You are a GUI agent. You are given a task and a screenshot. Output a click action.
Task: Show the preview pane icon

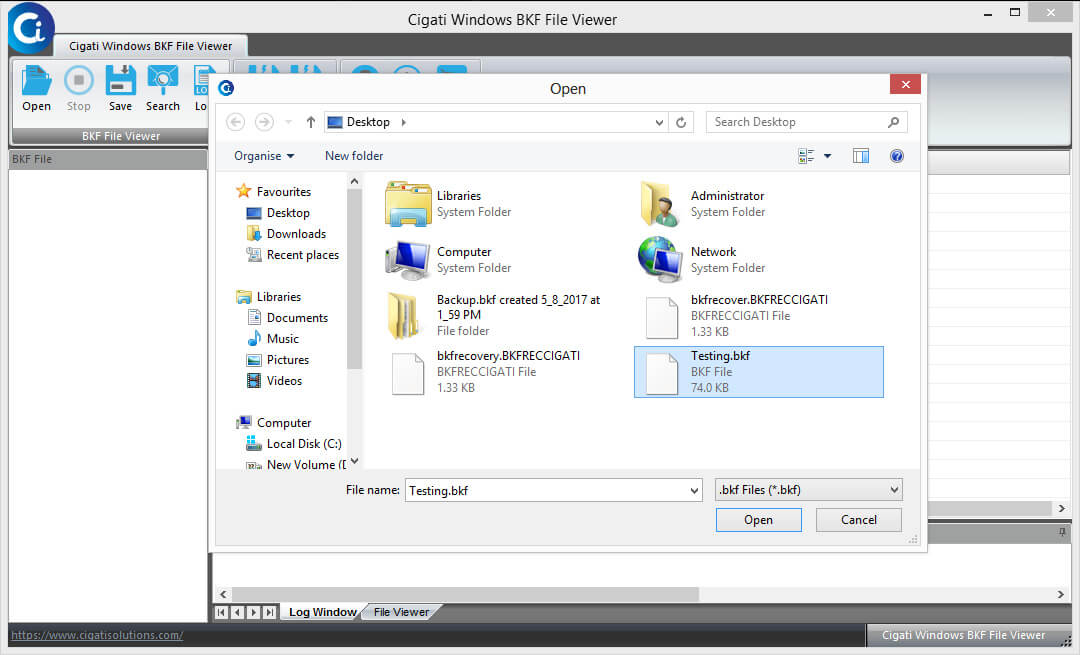click(861, 156)
